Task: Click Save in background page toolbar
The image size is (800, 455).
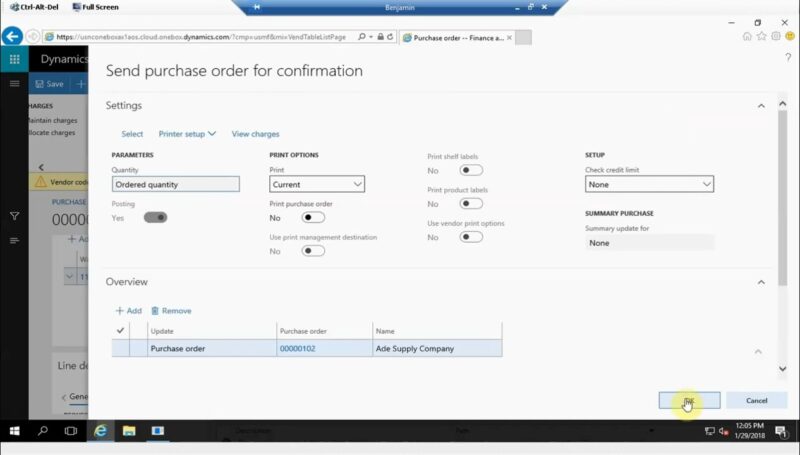Action: point(49,84)
